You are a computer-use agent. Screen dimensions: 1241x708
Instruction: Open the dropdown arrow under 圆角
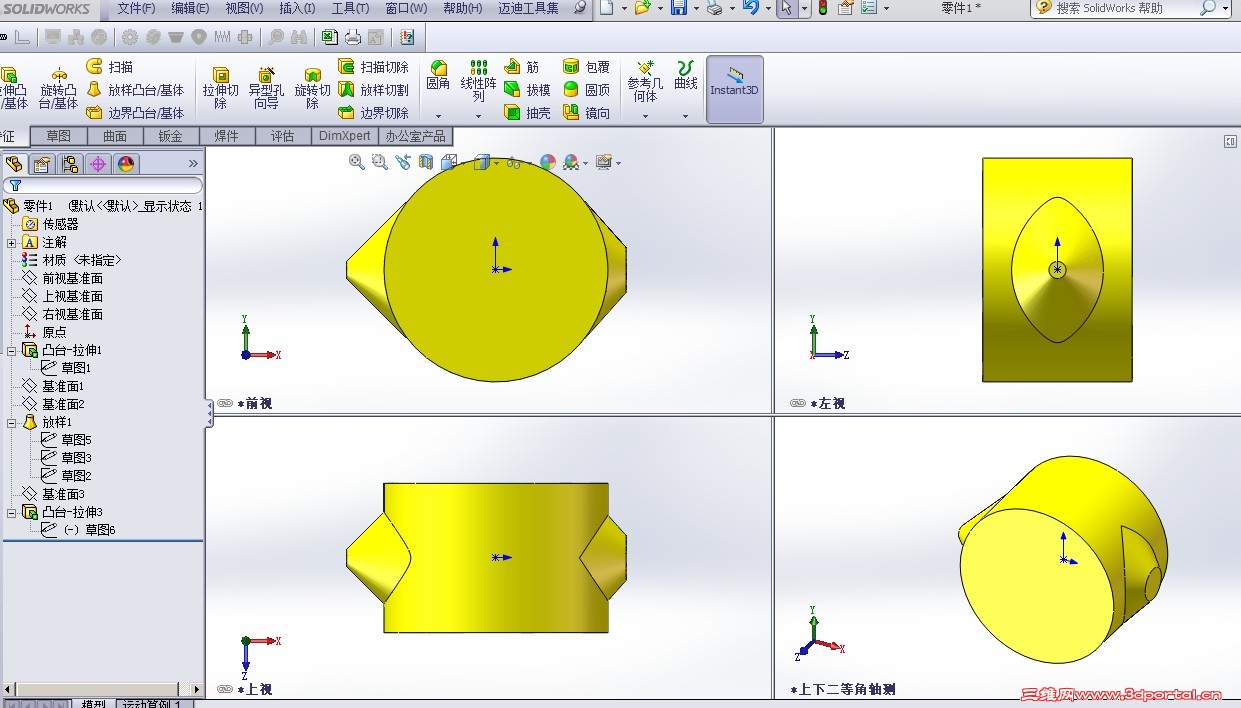click(438, 116)
